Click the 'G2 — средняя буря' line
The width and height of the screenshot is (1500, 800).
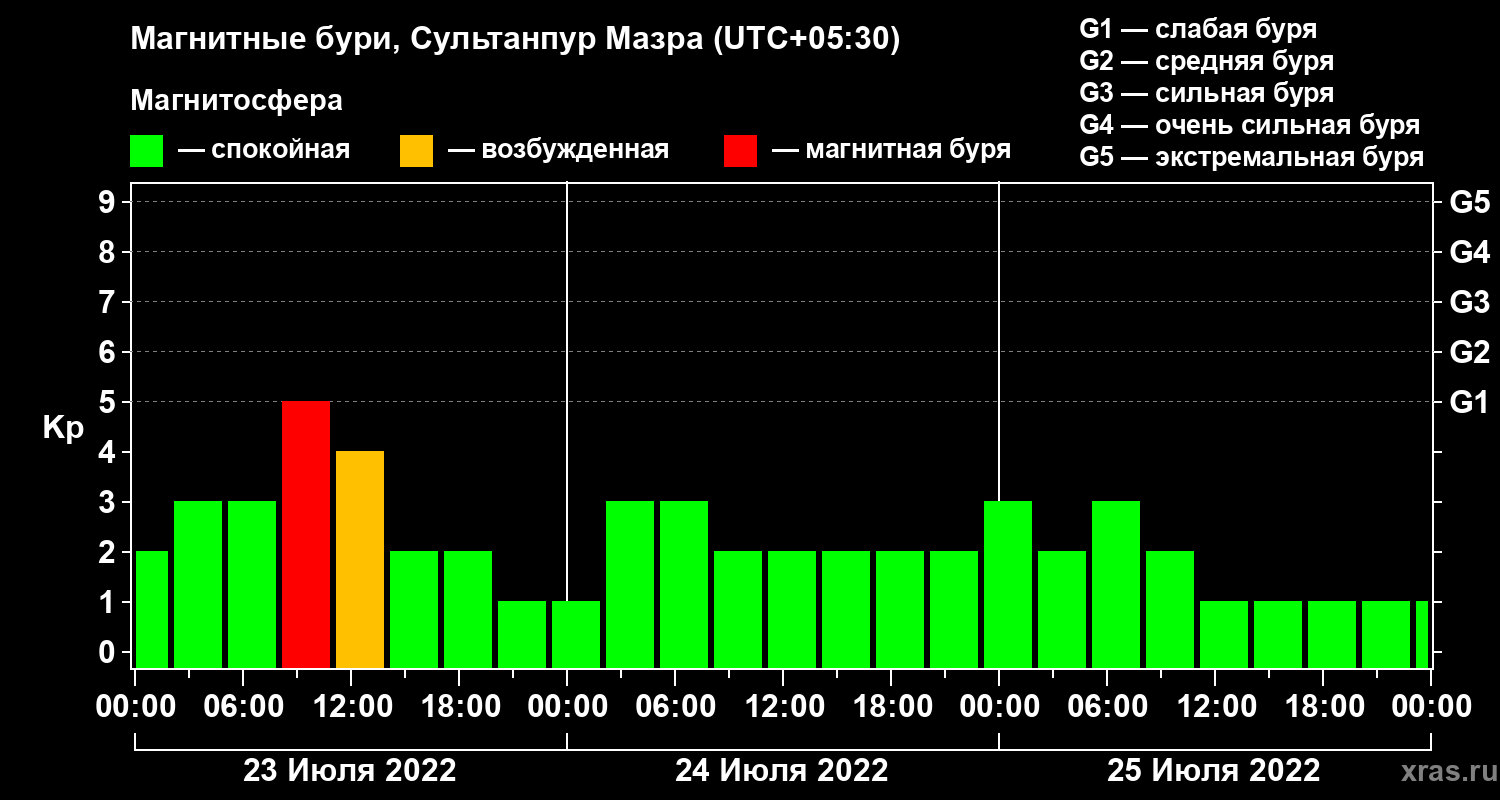pyautogui.click(x=1206, y=61)
